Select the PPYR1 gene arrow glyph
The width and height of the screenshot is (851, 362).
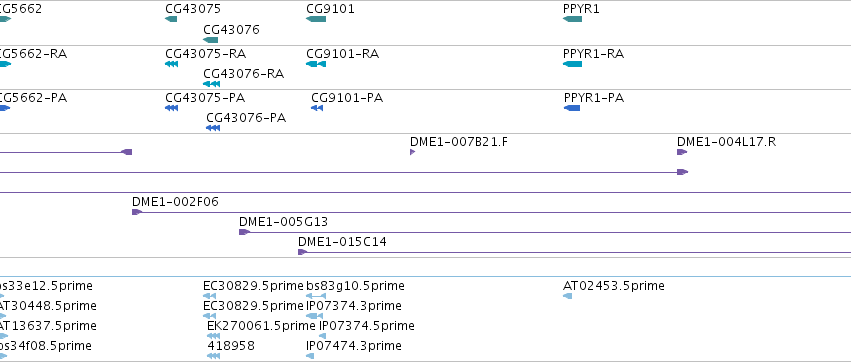[x=573, y=20]
